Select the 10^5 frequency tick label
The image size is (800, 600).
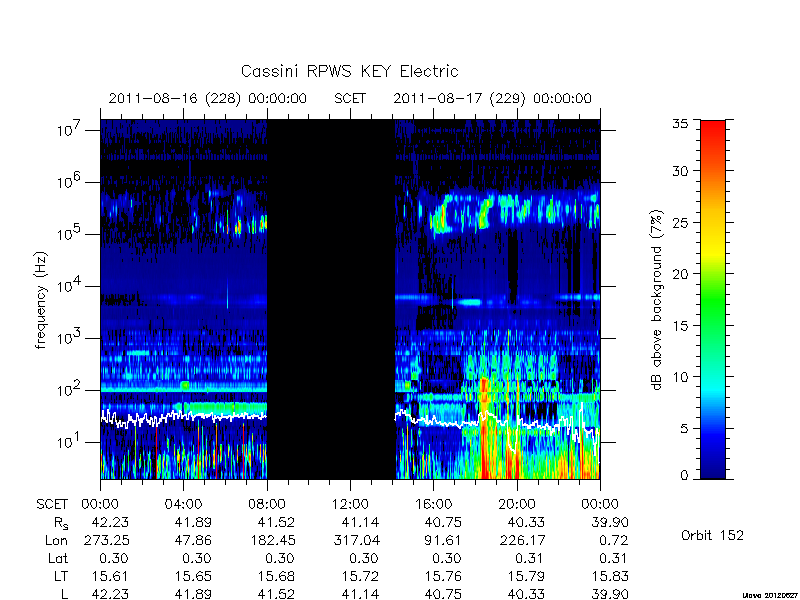pos(70,233)
